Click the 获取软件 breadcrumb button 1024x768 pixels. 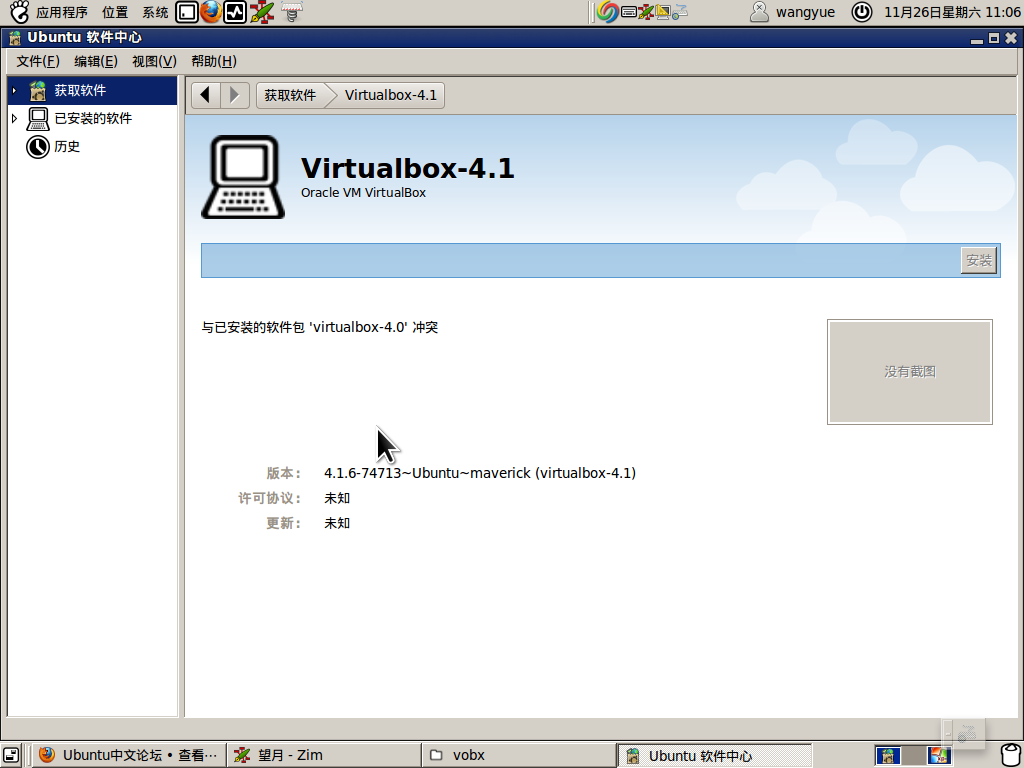[x=291, y=95]
